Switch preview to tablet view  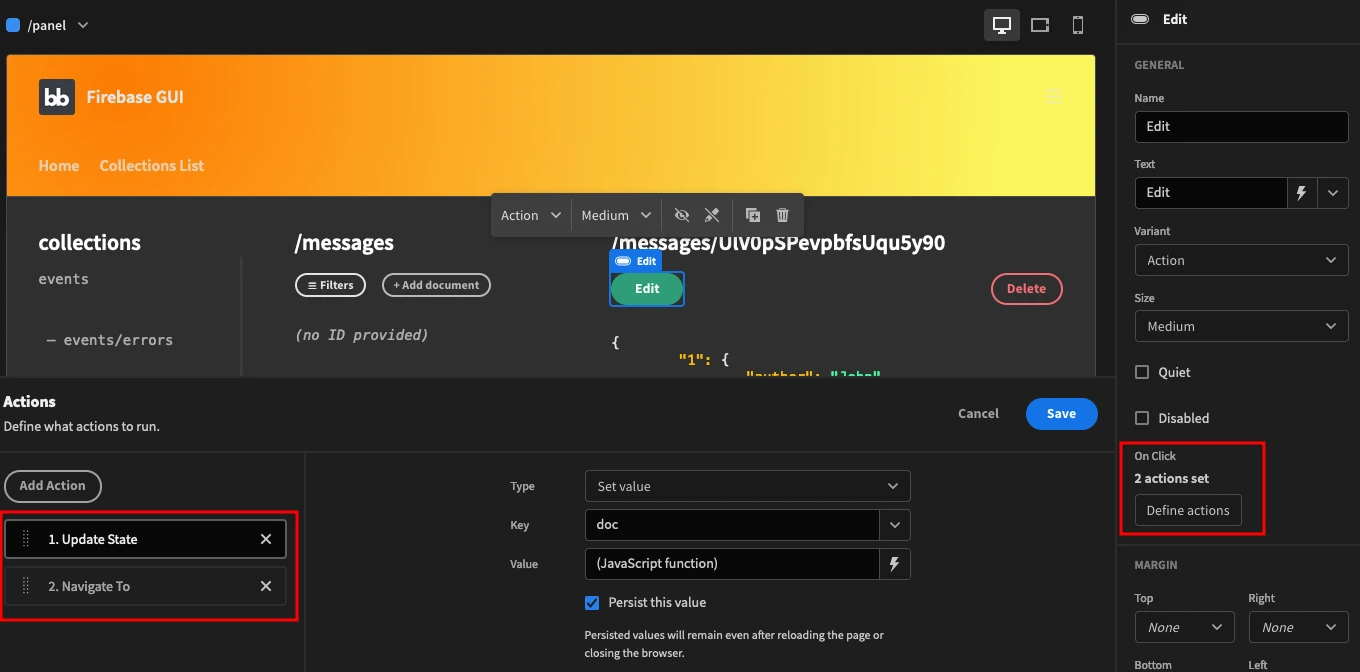(x=1040, y=25)
